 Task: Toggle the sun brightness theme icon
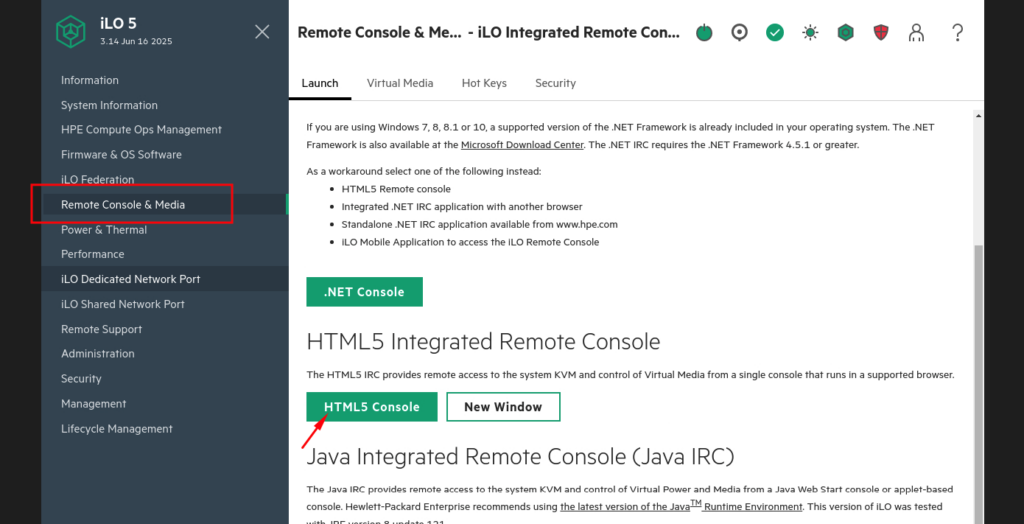pos(810,32)
